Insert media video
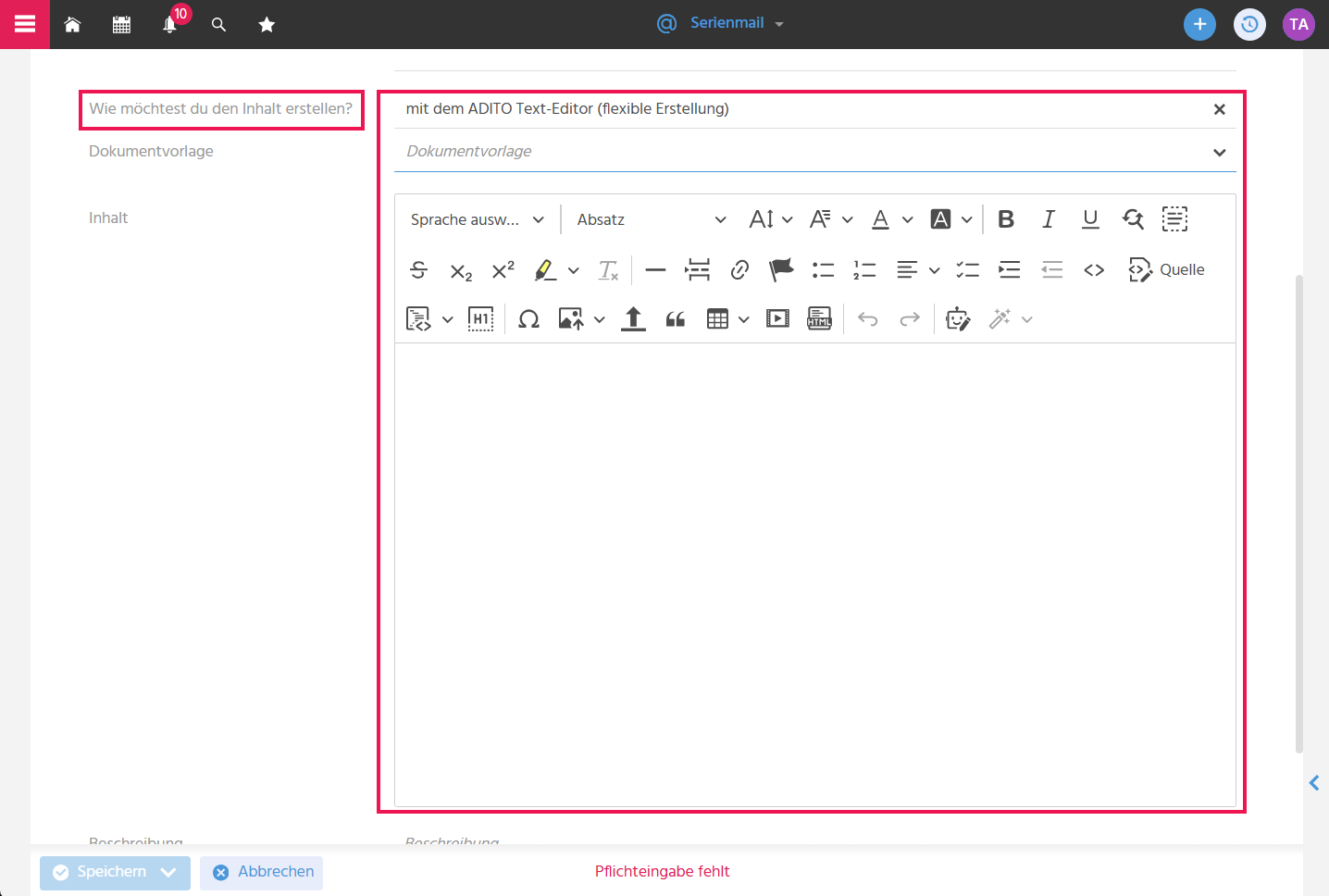This screenshot has height=896, width=1329. (777, 319)
